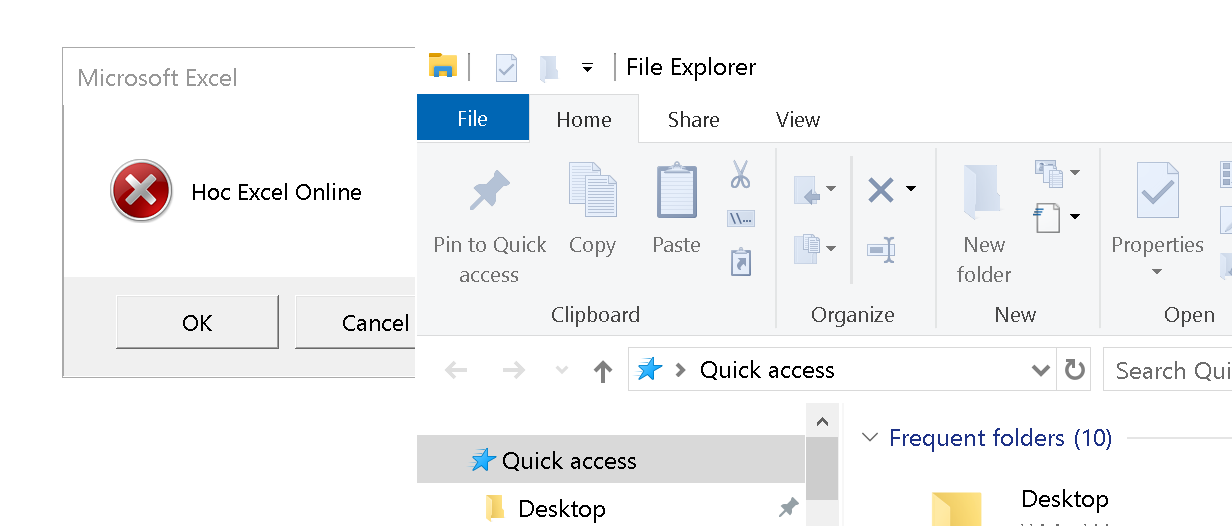Click the Paste shortcut icon

pos(740,262)
